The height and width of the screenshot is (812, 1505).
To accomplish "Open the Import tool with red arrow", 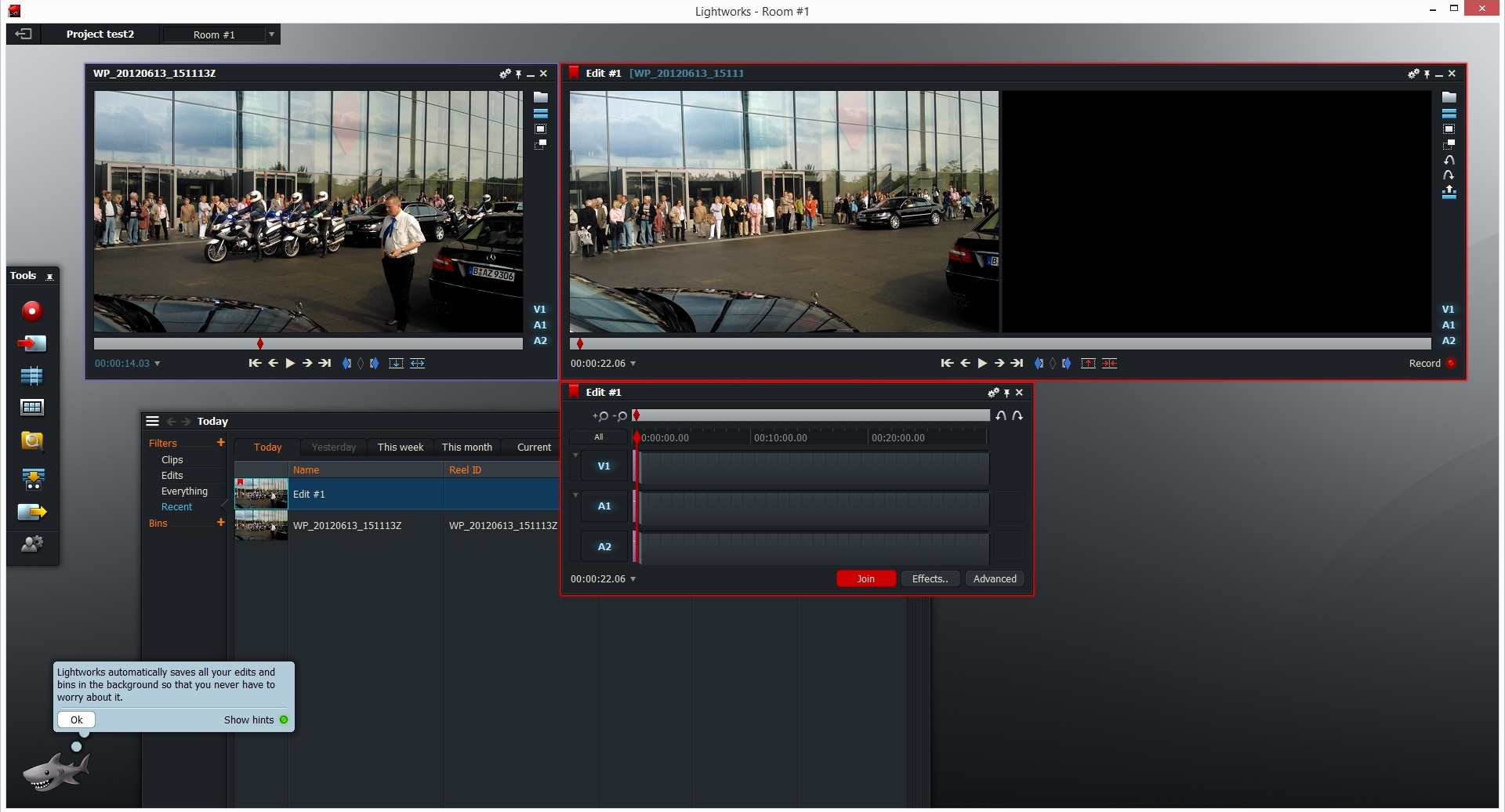I will coord(32,343).
